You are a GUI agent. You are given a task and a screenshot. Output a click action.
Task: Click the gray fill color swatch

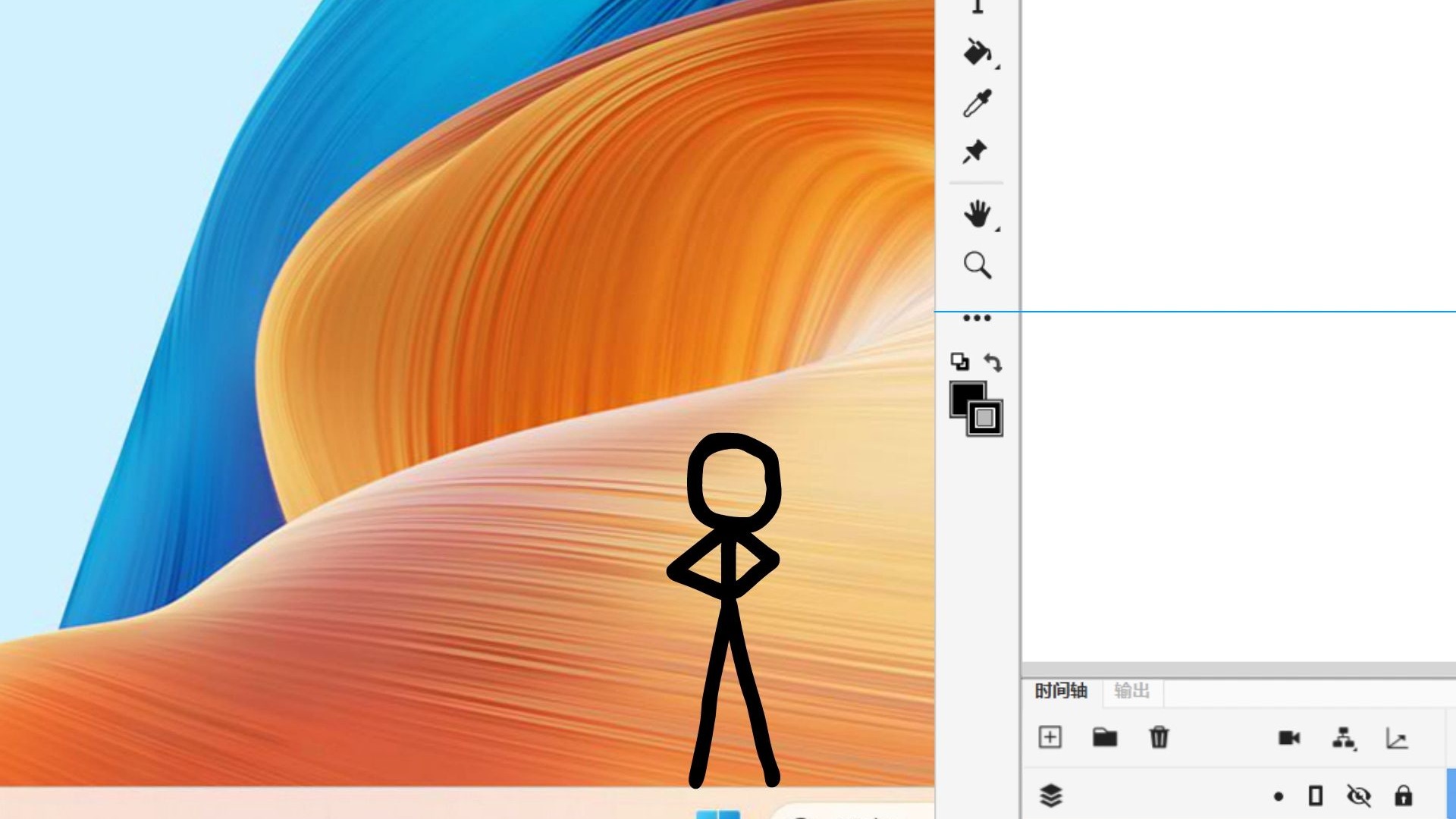(x=986, y=419)
